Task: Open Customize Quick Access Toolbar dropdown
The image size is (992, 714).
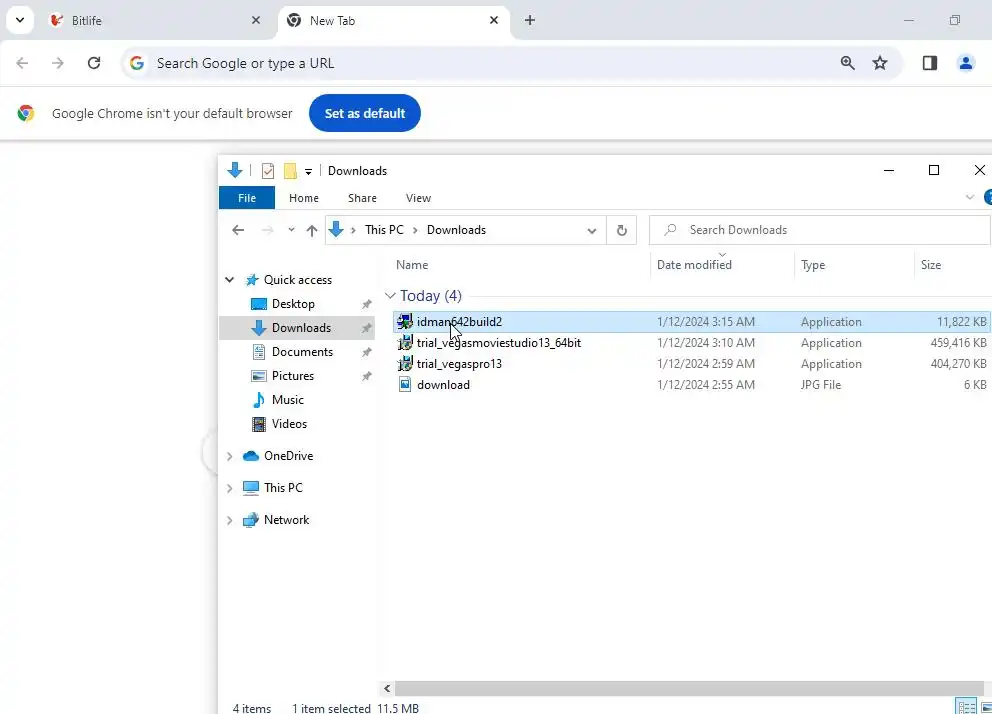Action: point(308,171)
